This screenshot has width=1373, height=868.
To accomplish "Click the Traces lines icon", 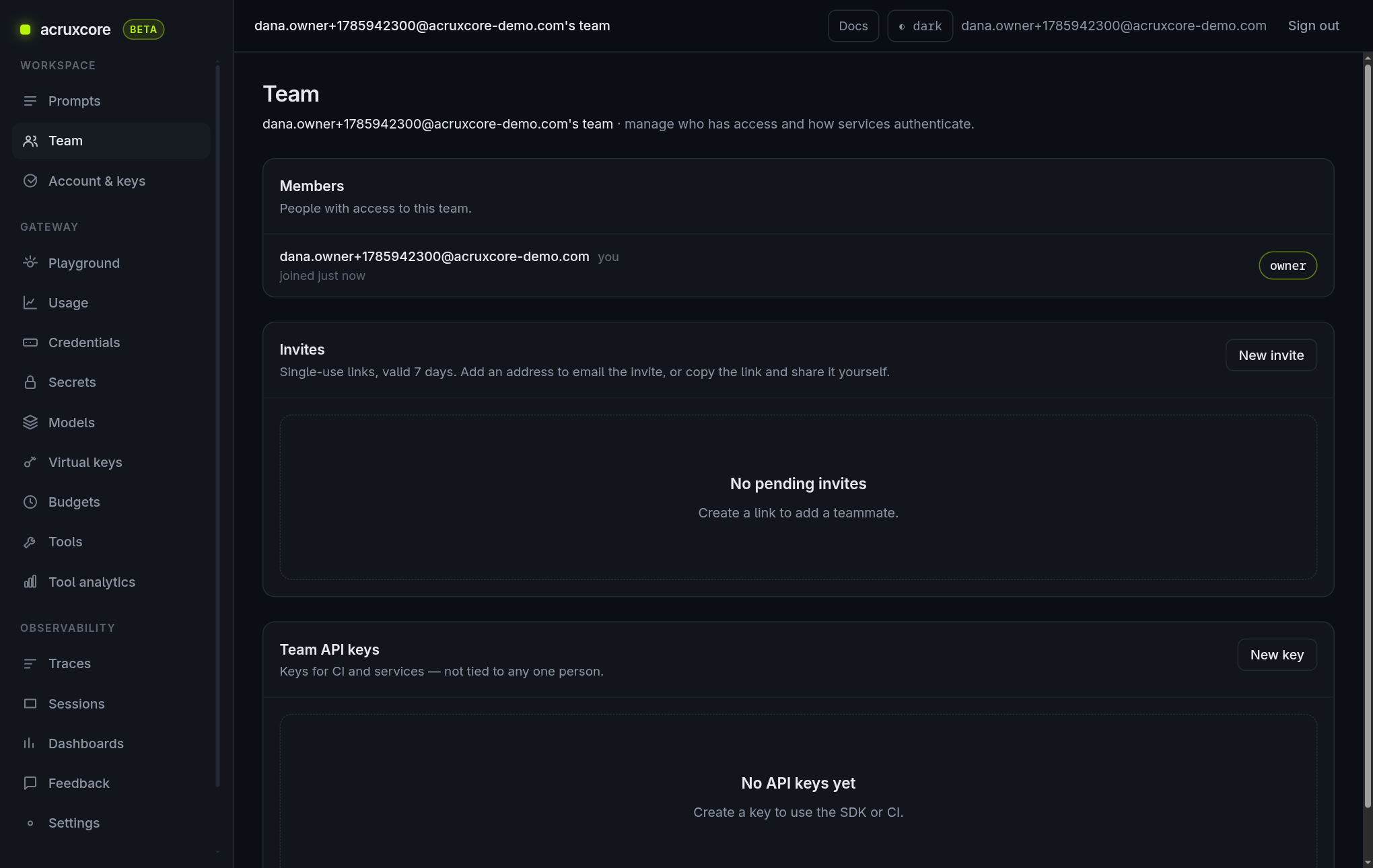I will pos(30,663).
